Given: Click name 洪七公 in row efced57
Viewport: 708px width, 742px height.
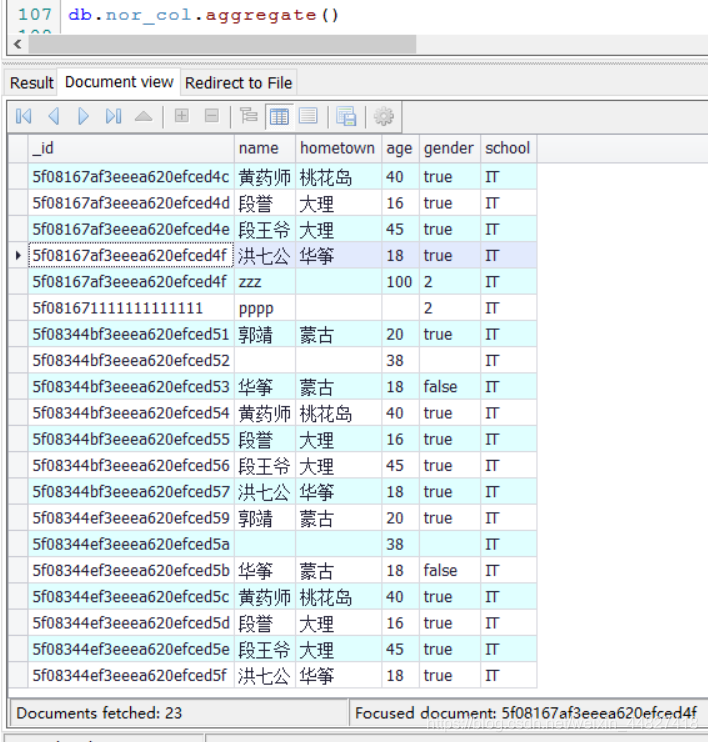Looking at the screenshot, I should (x=265, y=492).
